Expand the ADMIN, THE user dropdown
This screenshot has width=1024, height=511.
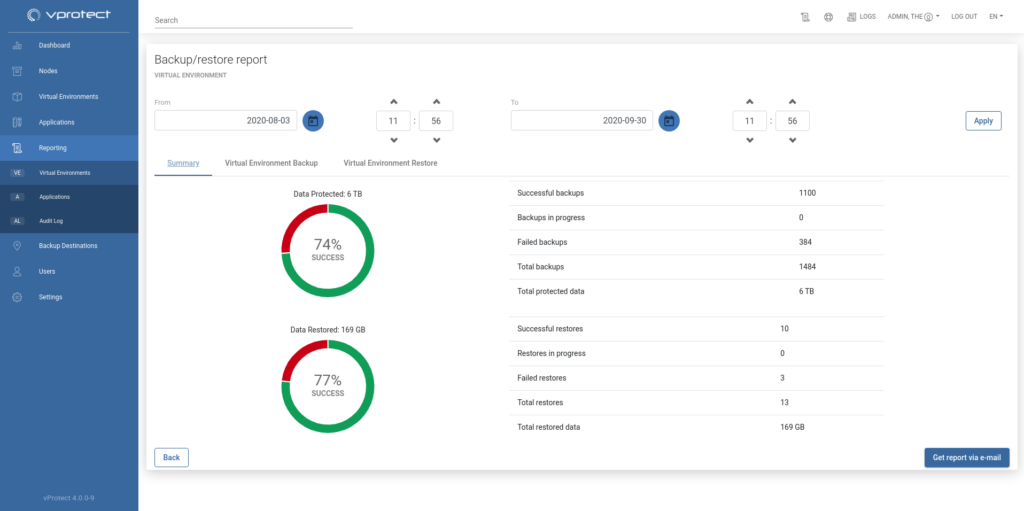(913, 17)
